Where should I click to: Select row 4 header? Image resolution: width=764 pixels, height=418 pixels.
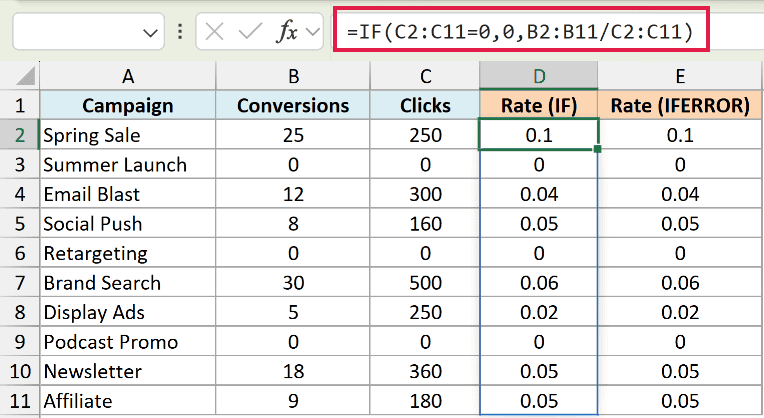(19, 194)
